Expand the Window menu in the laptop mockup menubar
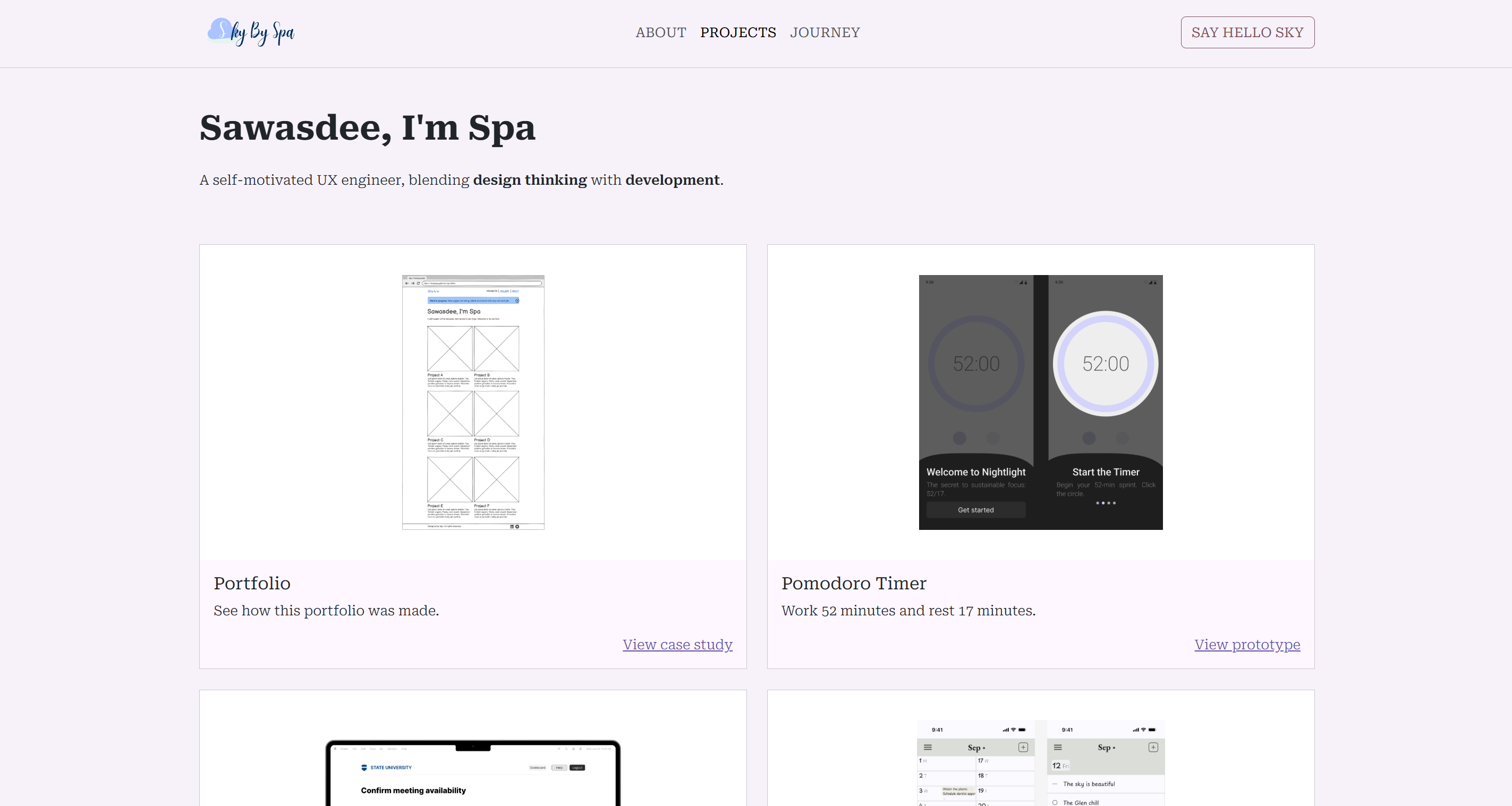 (x=392, y=749)
